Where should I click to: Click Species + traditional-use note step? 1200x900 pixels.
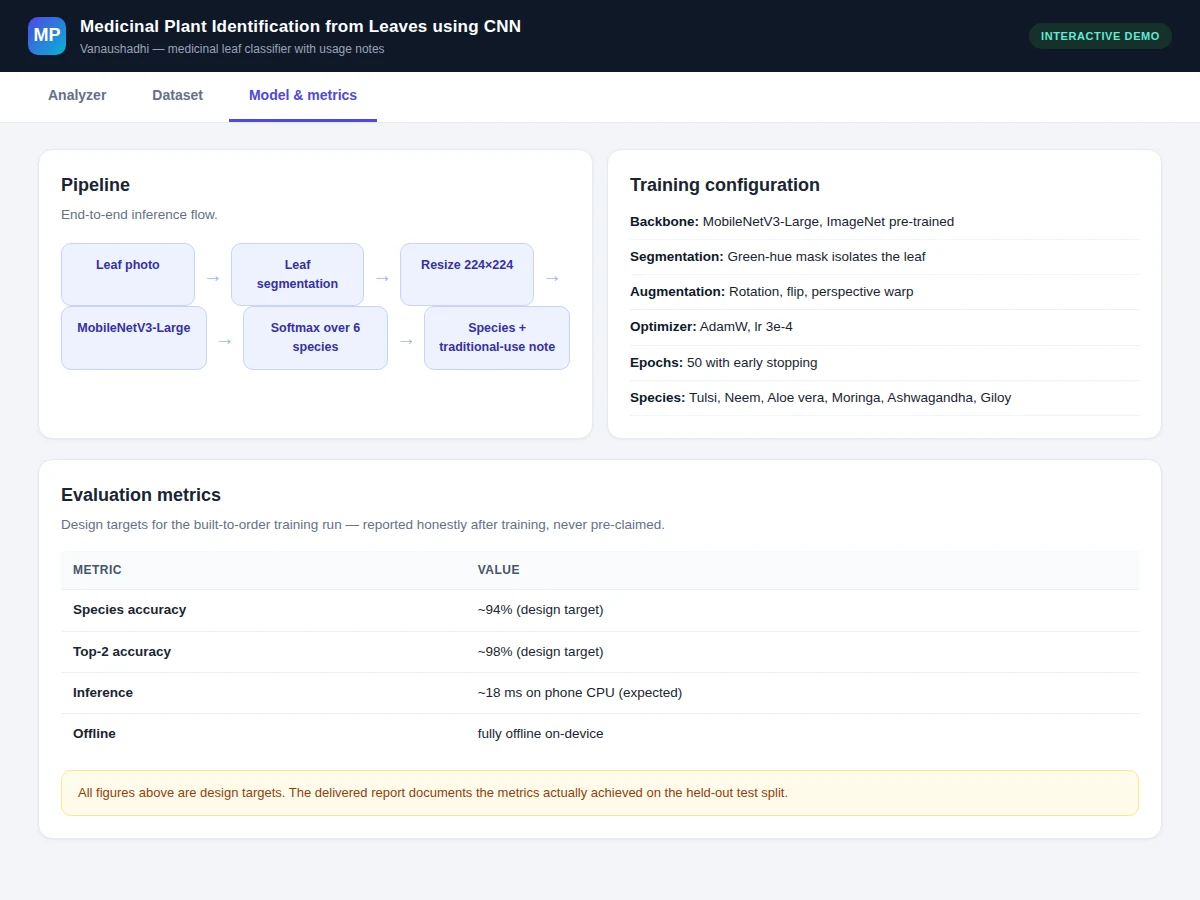pyautogui.click(x=497, y=338)
